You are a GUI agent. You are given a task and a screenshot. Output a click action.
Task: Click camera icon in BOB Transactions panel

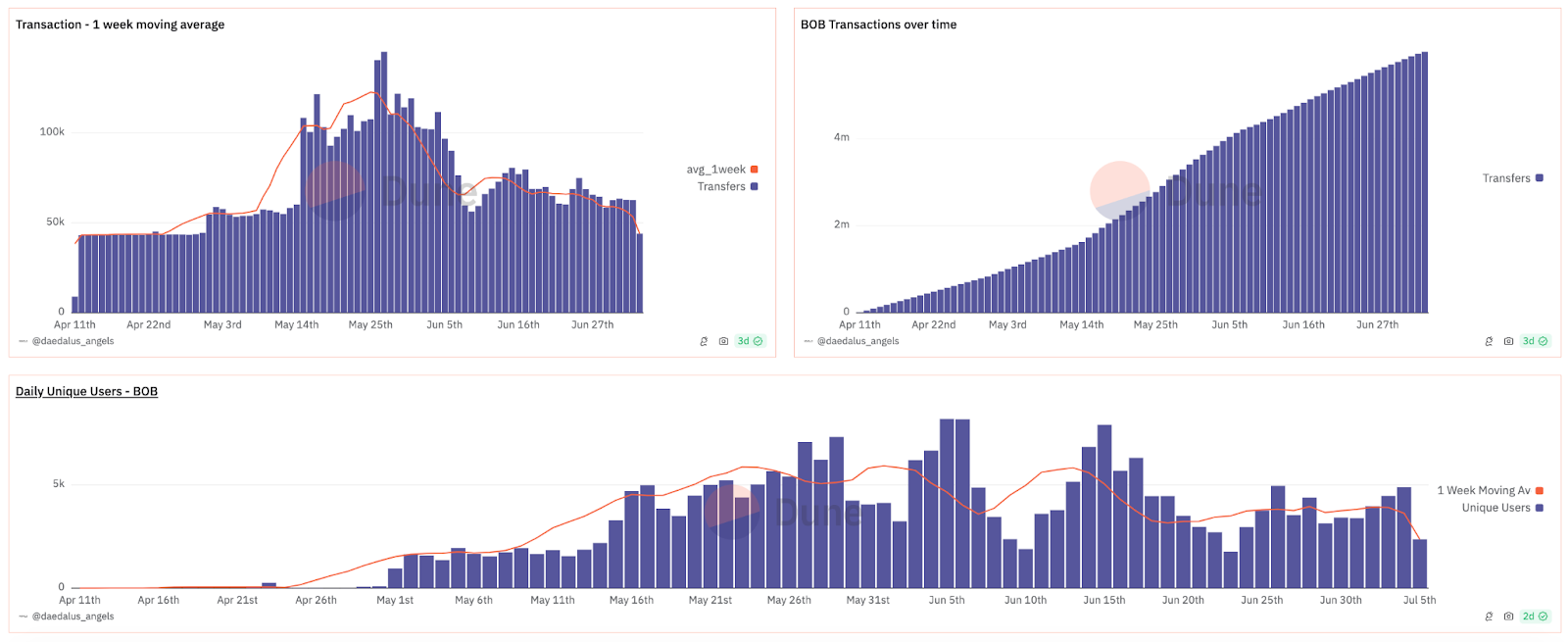point(1508,341)
